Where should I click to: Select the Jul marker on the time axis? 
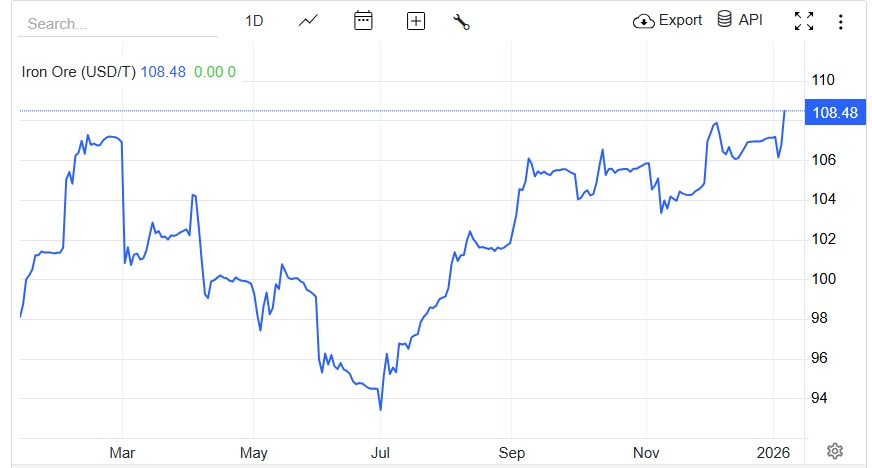(x=380, y=453)
